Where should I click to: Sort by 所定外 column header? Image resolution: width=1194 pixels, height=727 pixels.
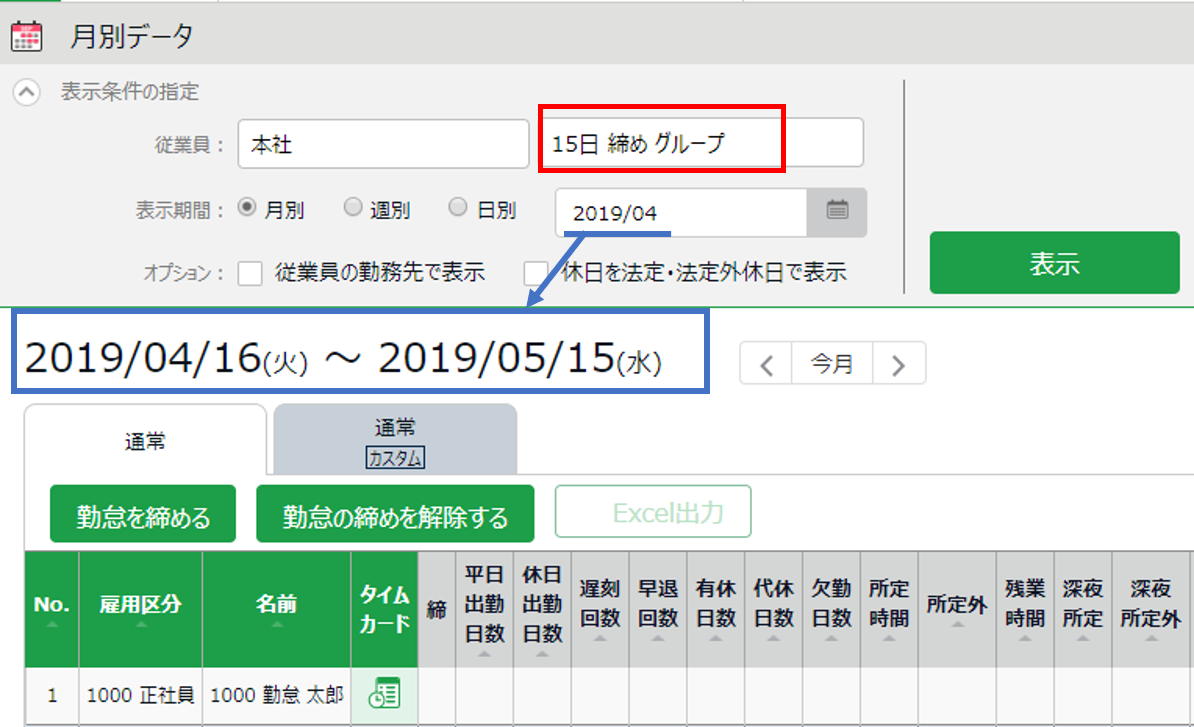(957, 609)
